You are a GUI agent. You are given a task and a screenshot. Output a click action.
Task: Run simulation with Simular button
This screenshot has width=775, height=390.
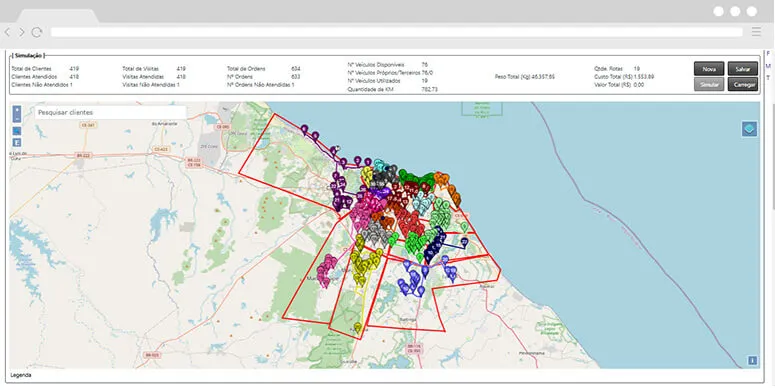coord(709,85)
